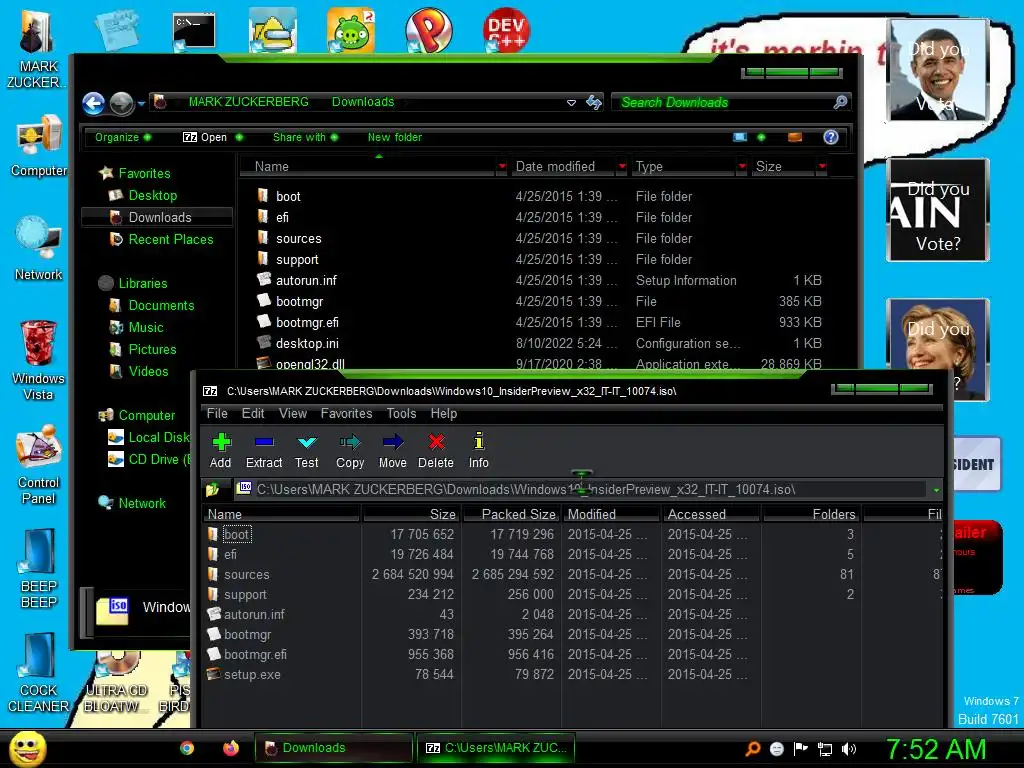Click the Add button in 7-Zip toolbar
Viewport: 1024px width, 768px height.
pos(221,451)
